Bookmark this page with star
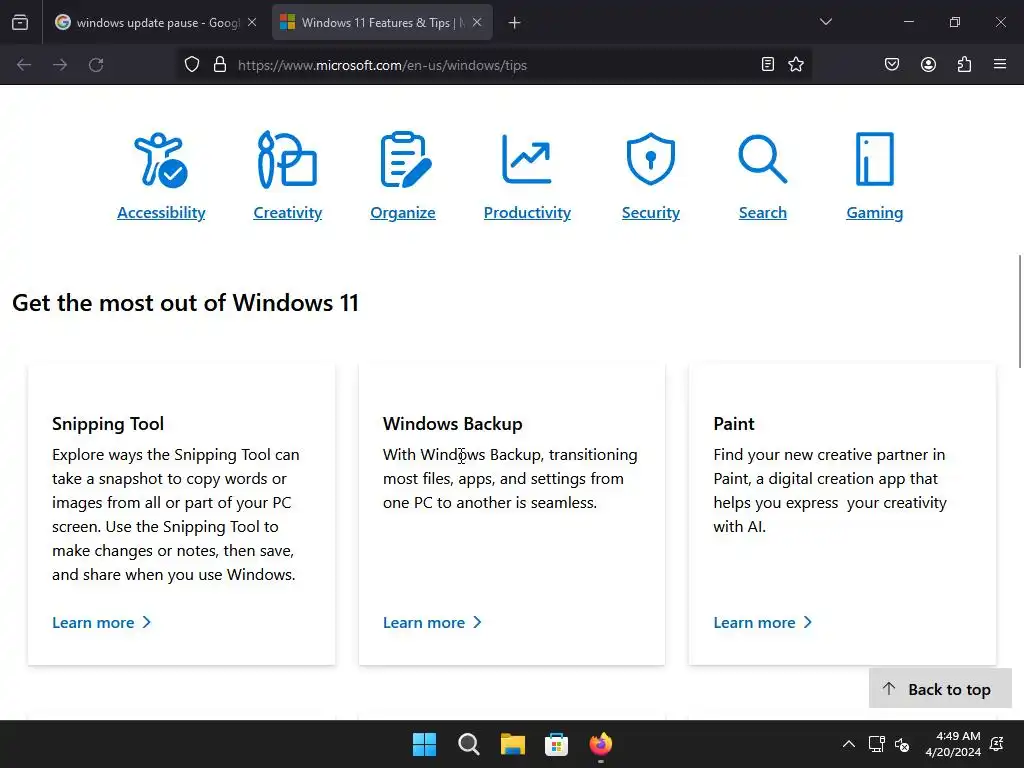 [796, 64]
